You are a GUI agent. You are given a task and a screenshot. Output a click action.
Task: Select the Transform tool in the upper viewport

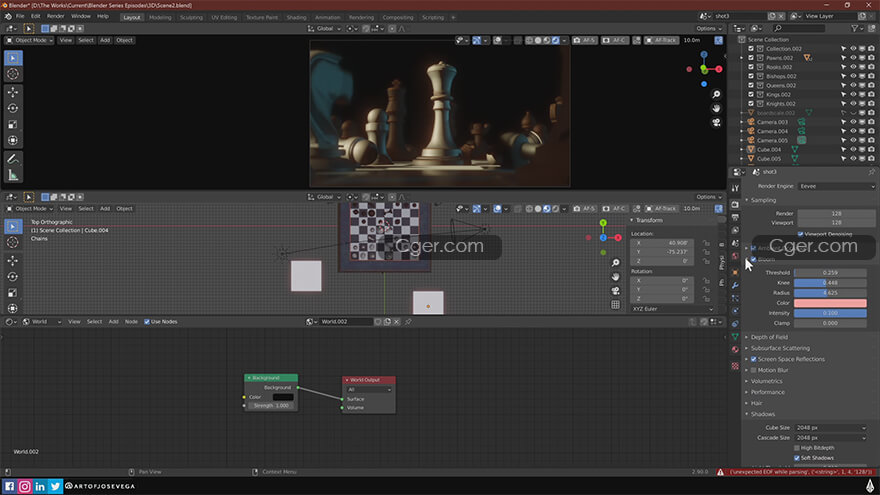[x=13, y=140]
